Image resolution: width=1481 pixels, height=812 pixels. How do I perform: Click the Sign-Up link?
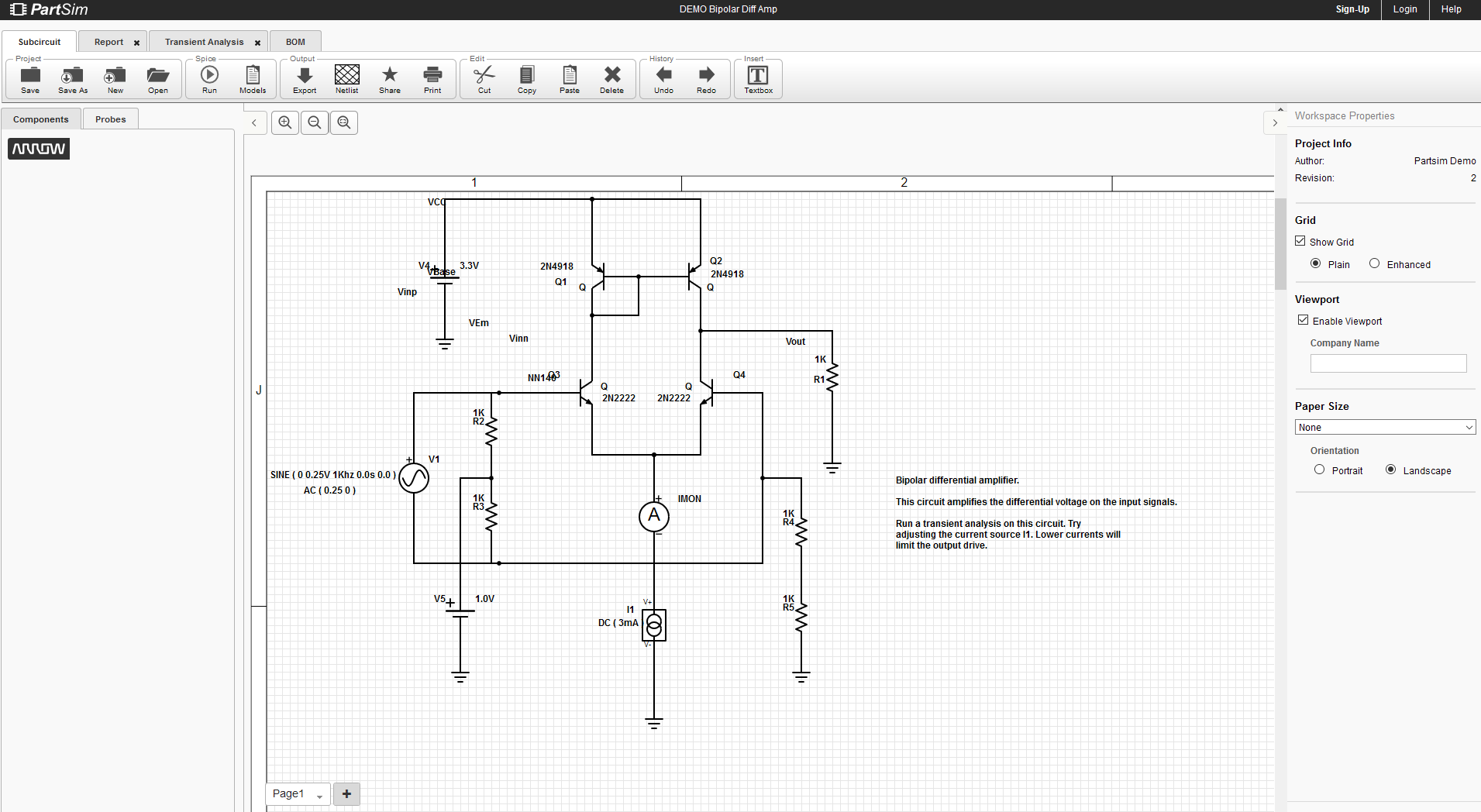point(1352,9)
